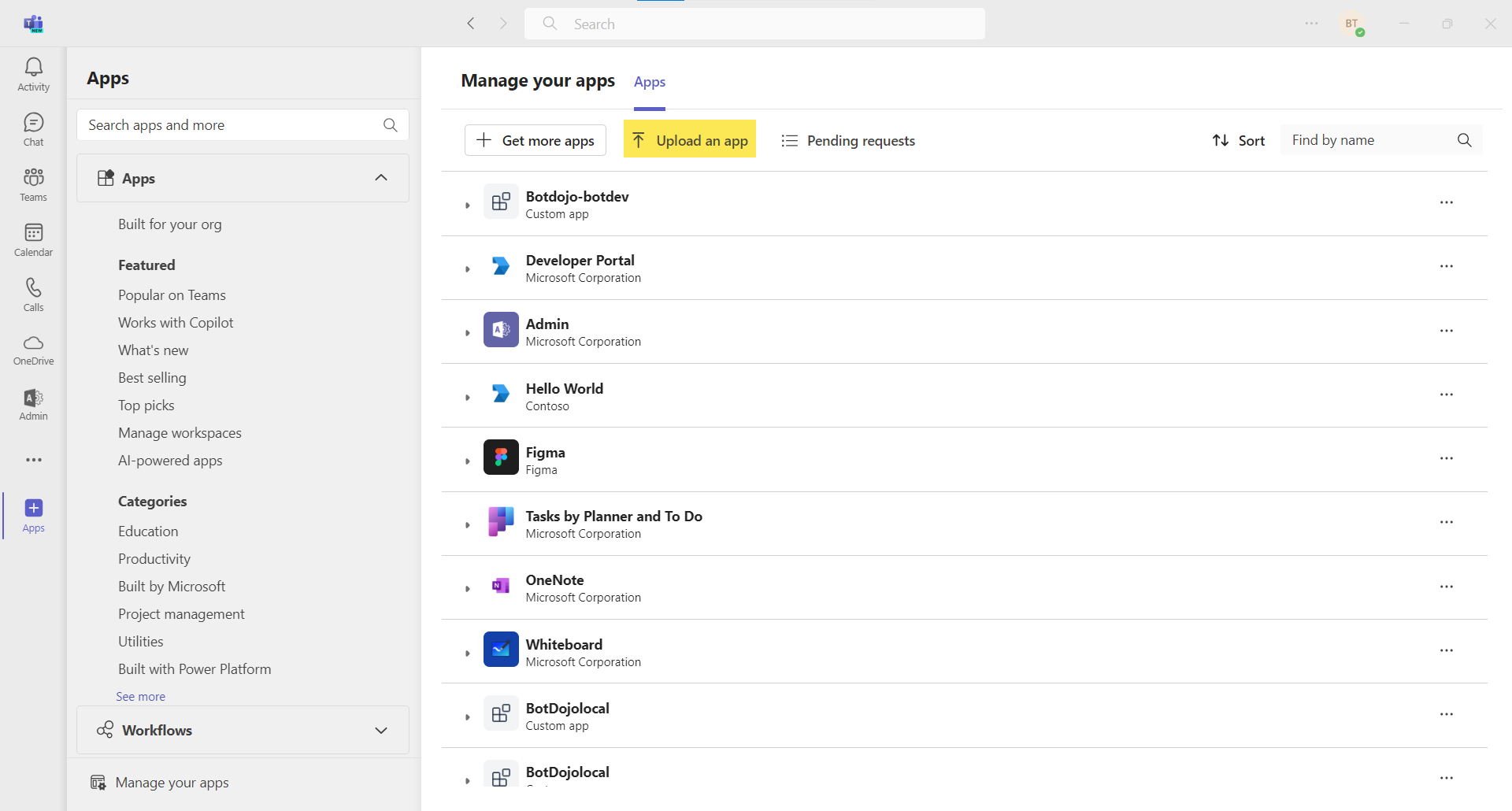Viewport: 1512px width, 811px height.
Task: Go forward with the right arrow
Action: click(x=503, y=24)
